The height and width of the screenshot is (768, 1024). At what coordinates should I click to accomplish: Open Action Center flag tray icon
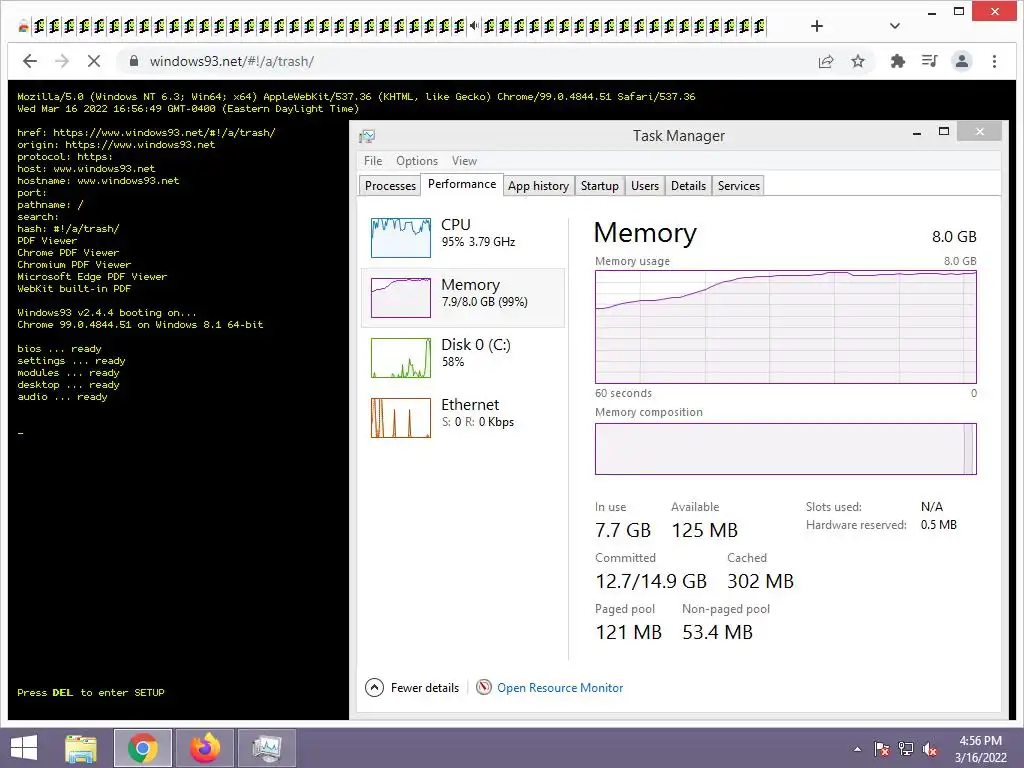click(x=882, y=749)
